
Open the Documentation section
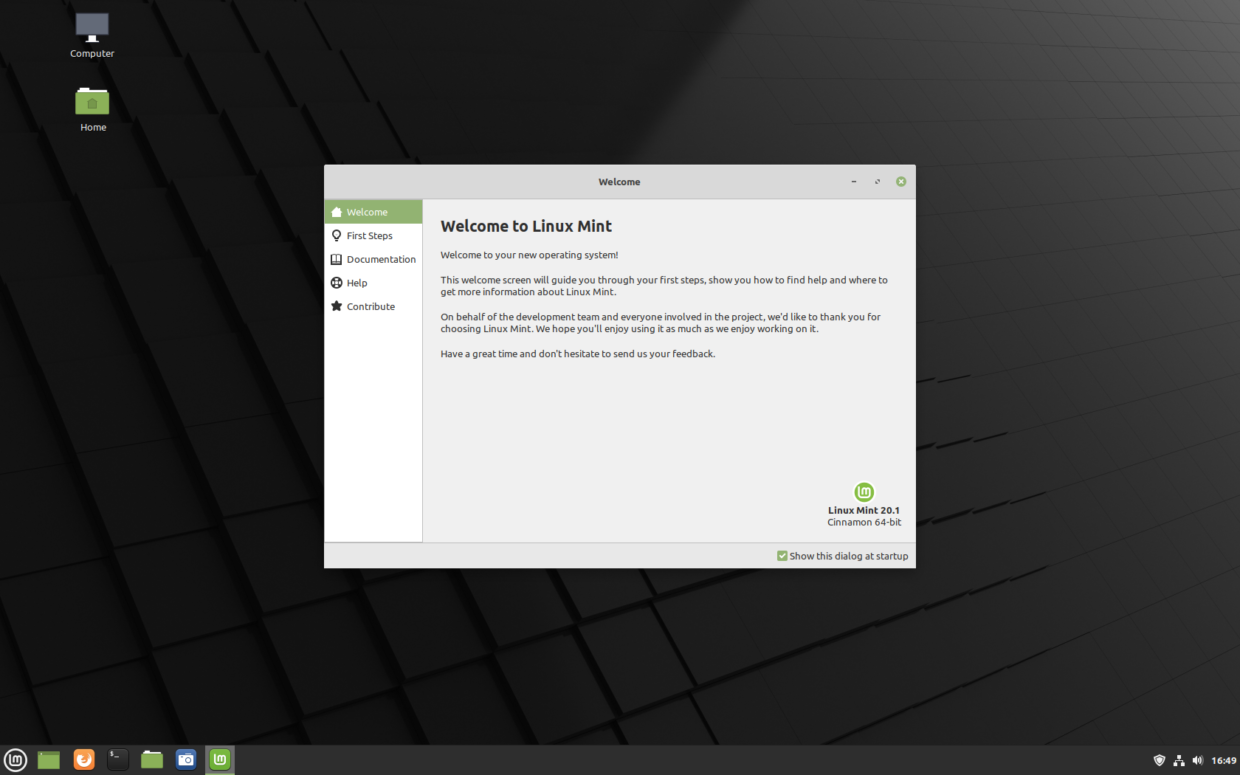pos(373,259)
